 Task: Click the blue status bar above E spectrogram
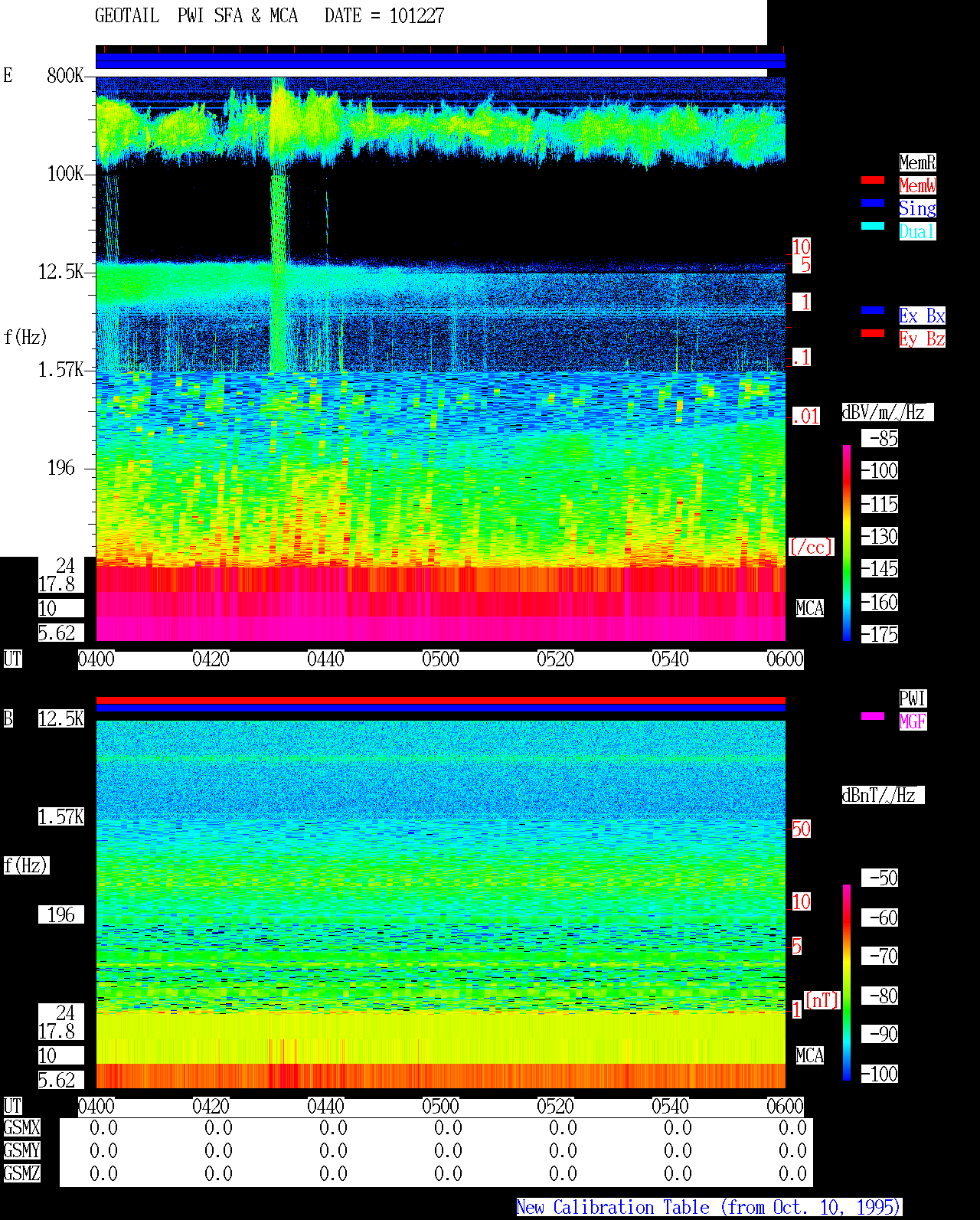click(440, 61)
